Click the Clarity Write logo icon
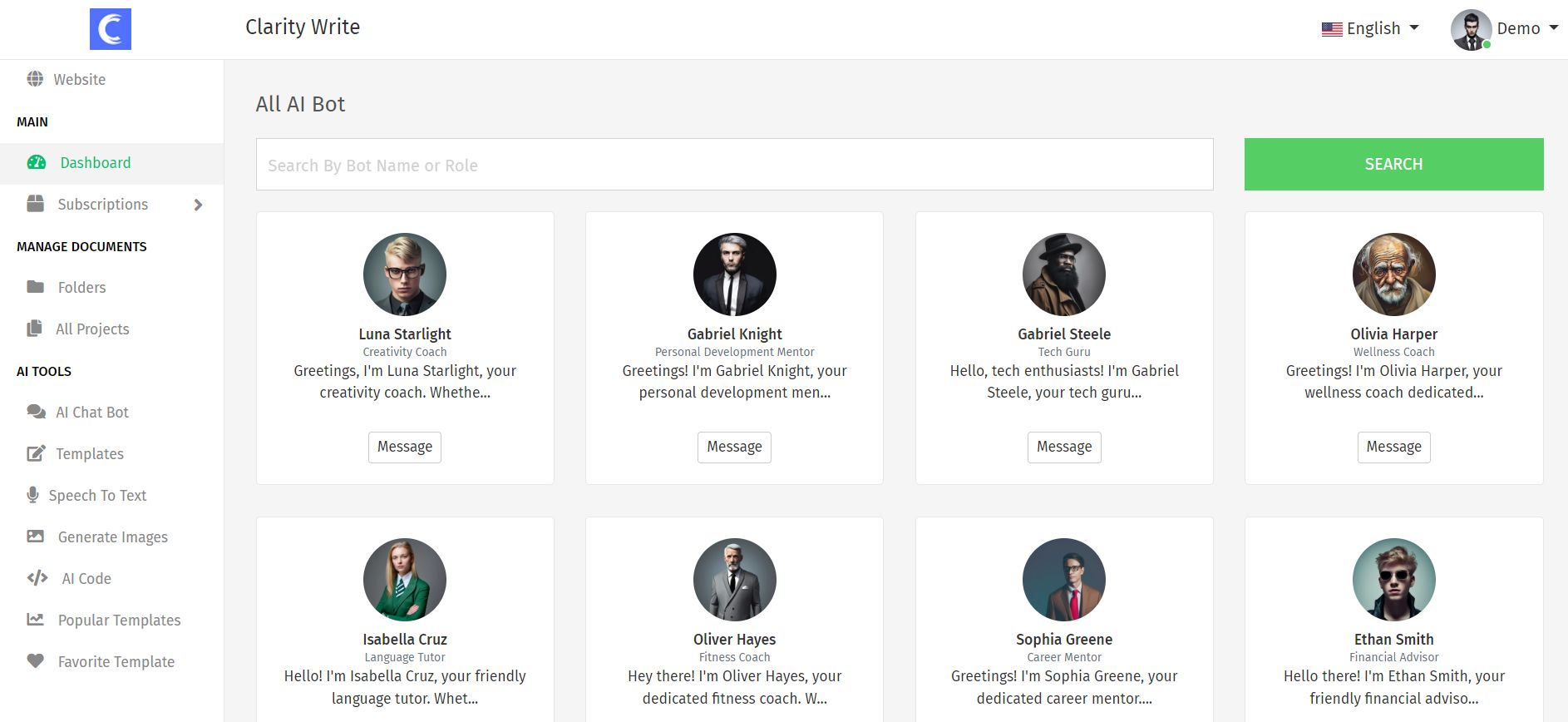1568x722 pixels. 110,29
